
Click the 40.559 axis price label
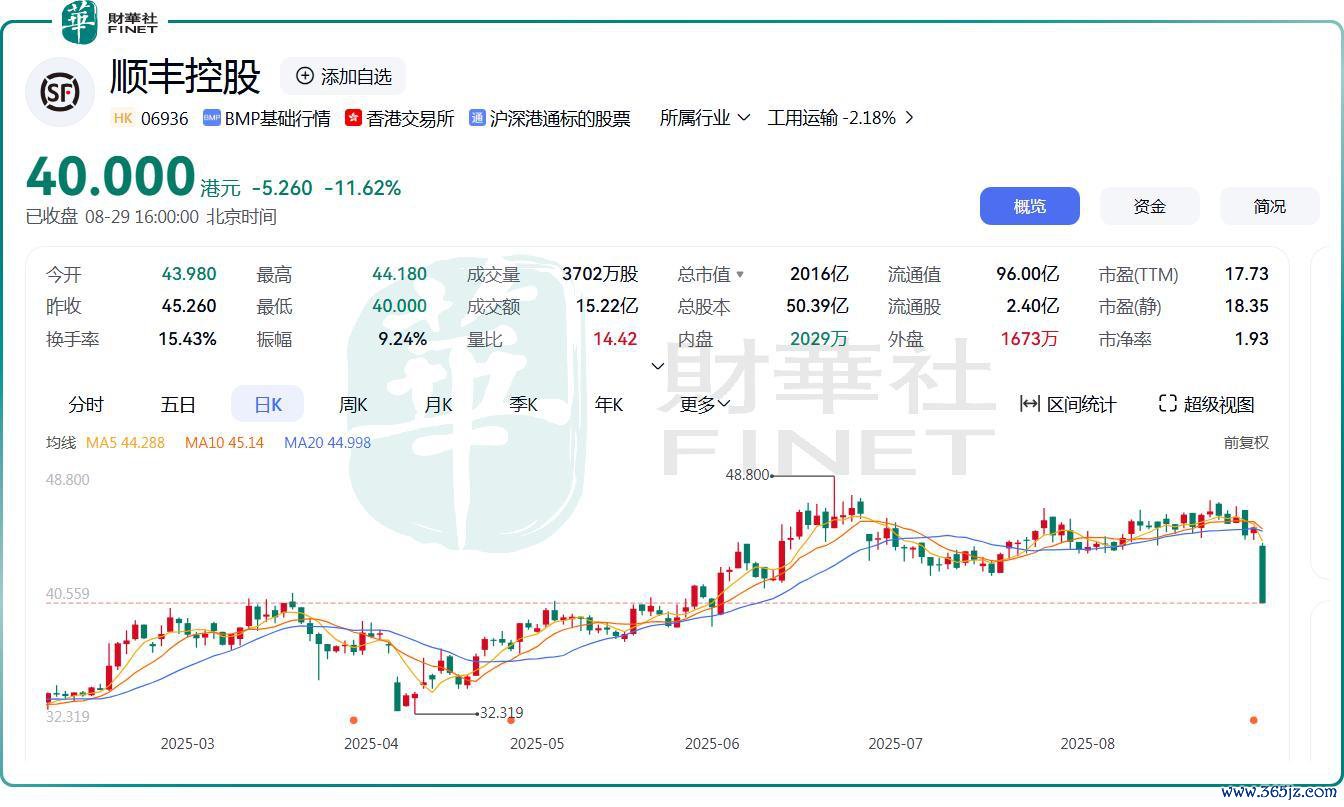coord(67,593)
